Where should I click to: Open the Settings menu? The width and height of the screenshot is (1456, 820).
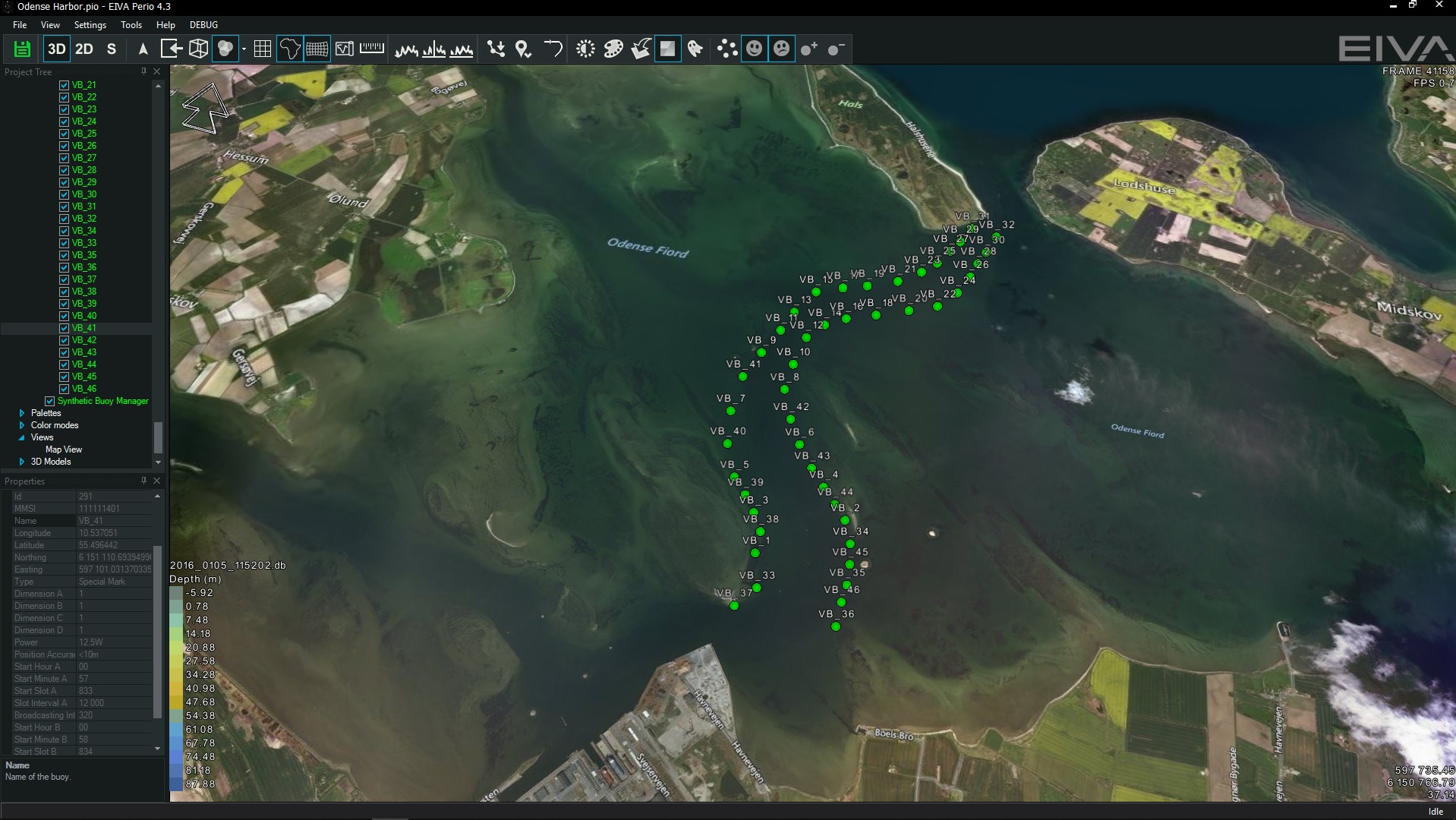[90, 25]
